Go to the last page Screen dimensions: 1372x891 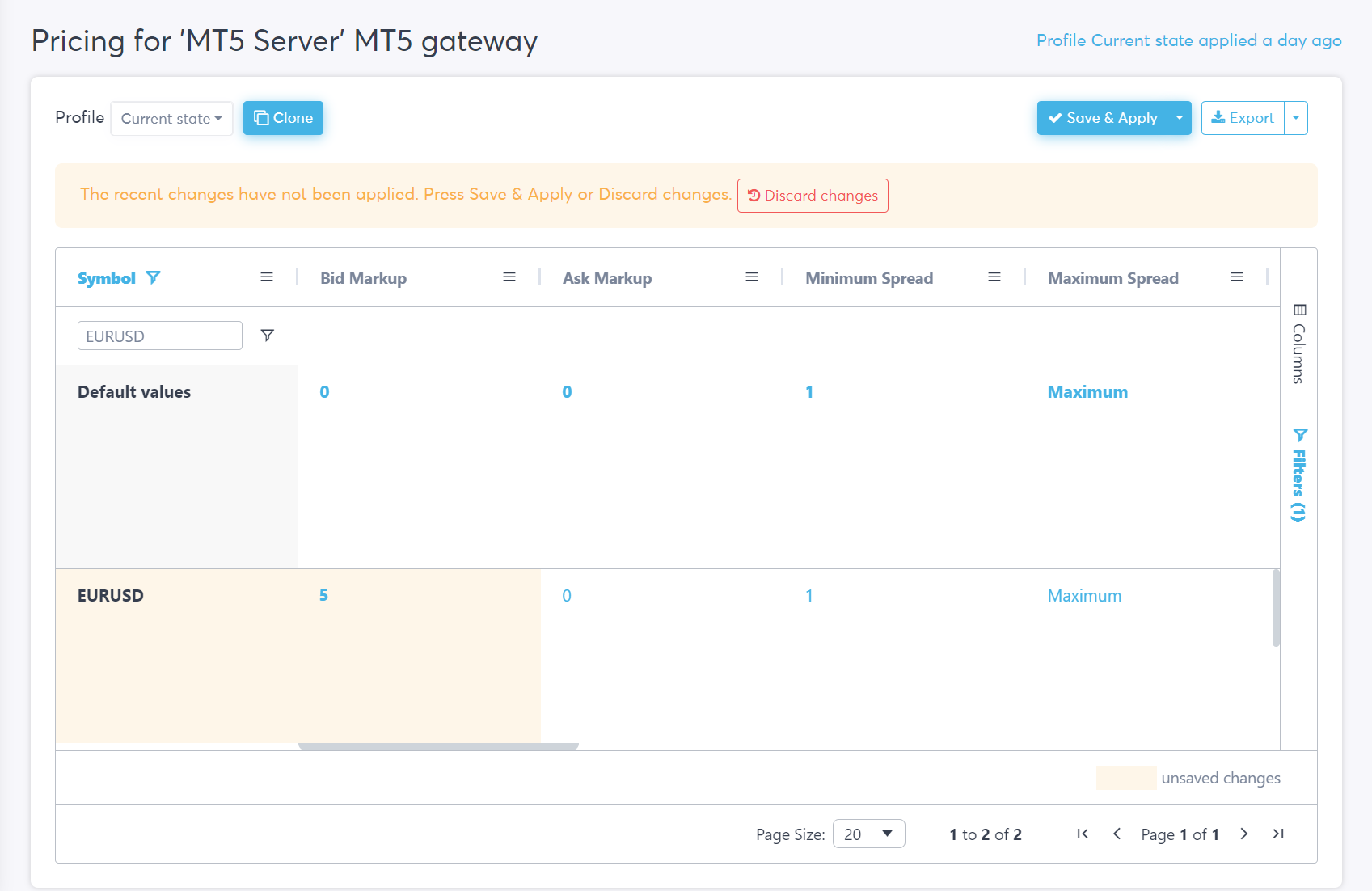tap(1278, 834)
